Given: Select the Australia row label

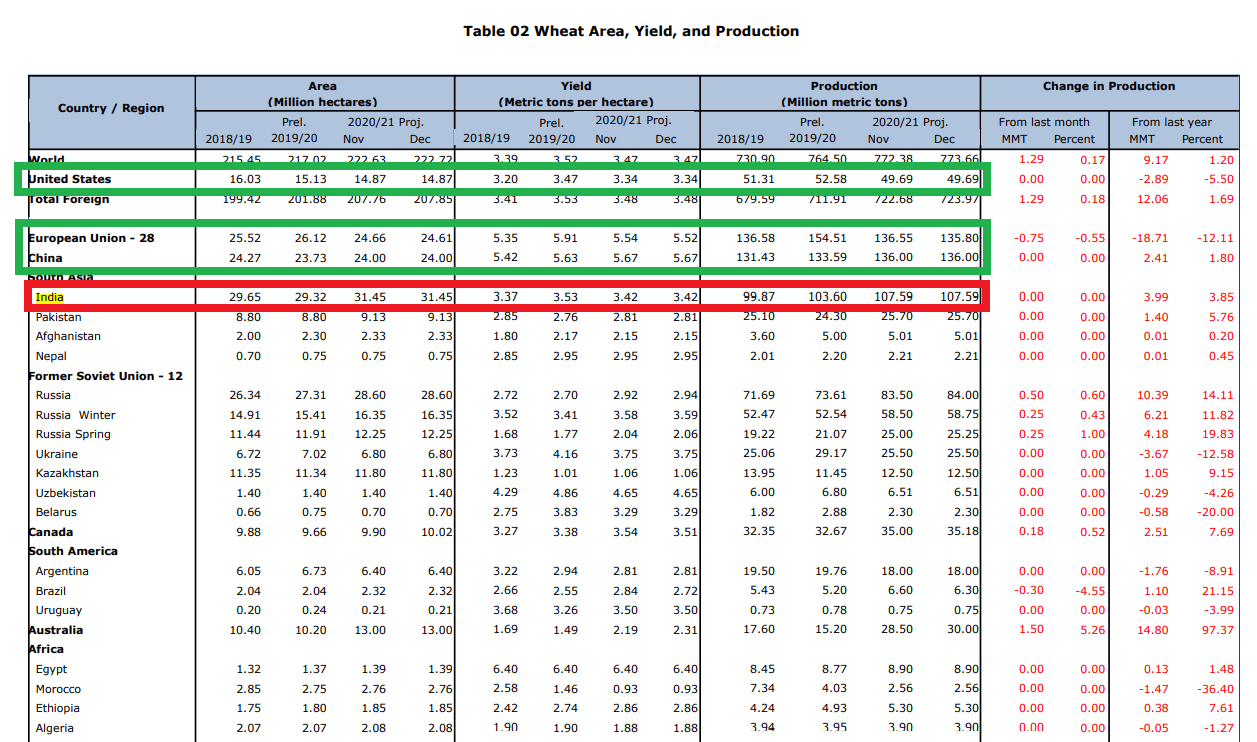Looking at the screenshot, I should (56, 630).
